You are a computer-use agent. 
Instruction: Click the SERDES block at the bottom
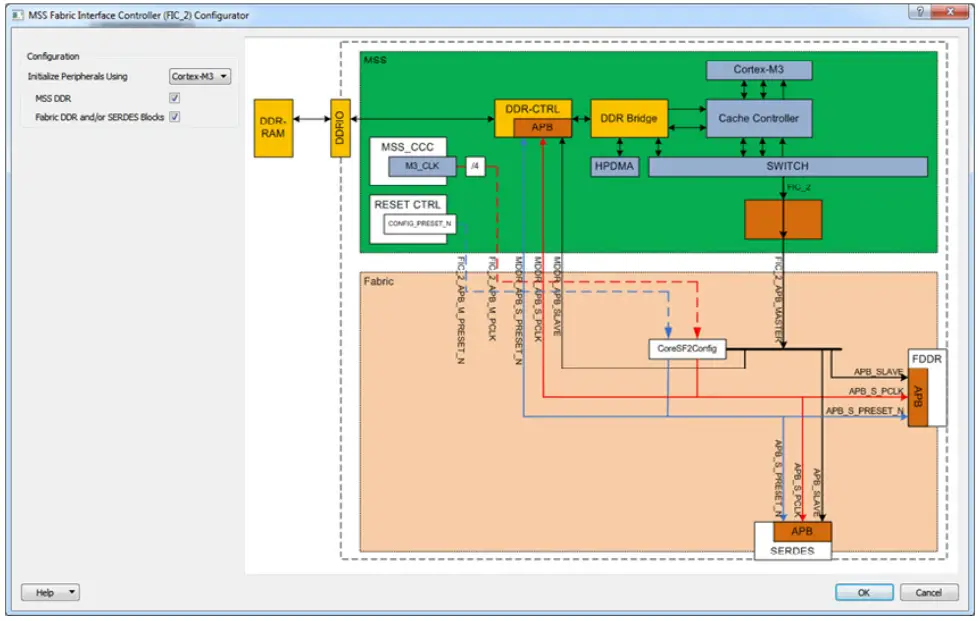(793, 550)
